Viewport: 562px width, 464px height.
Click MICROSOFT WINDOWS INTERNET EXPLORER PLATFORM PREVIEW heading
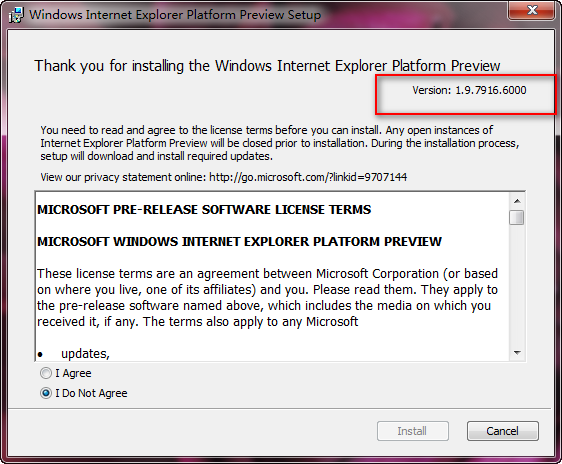pos(239,242)
